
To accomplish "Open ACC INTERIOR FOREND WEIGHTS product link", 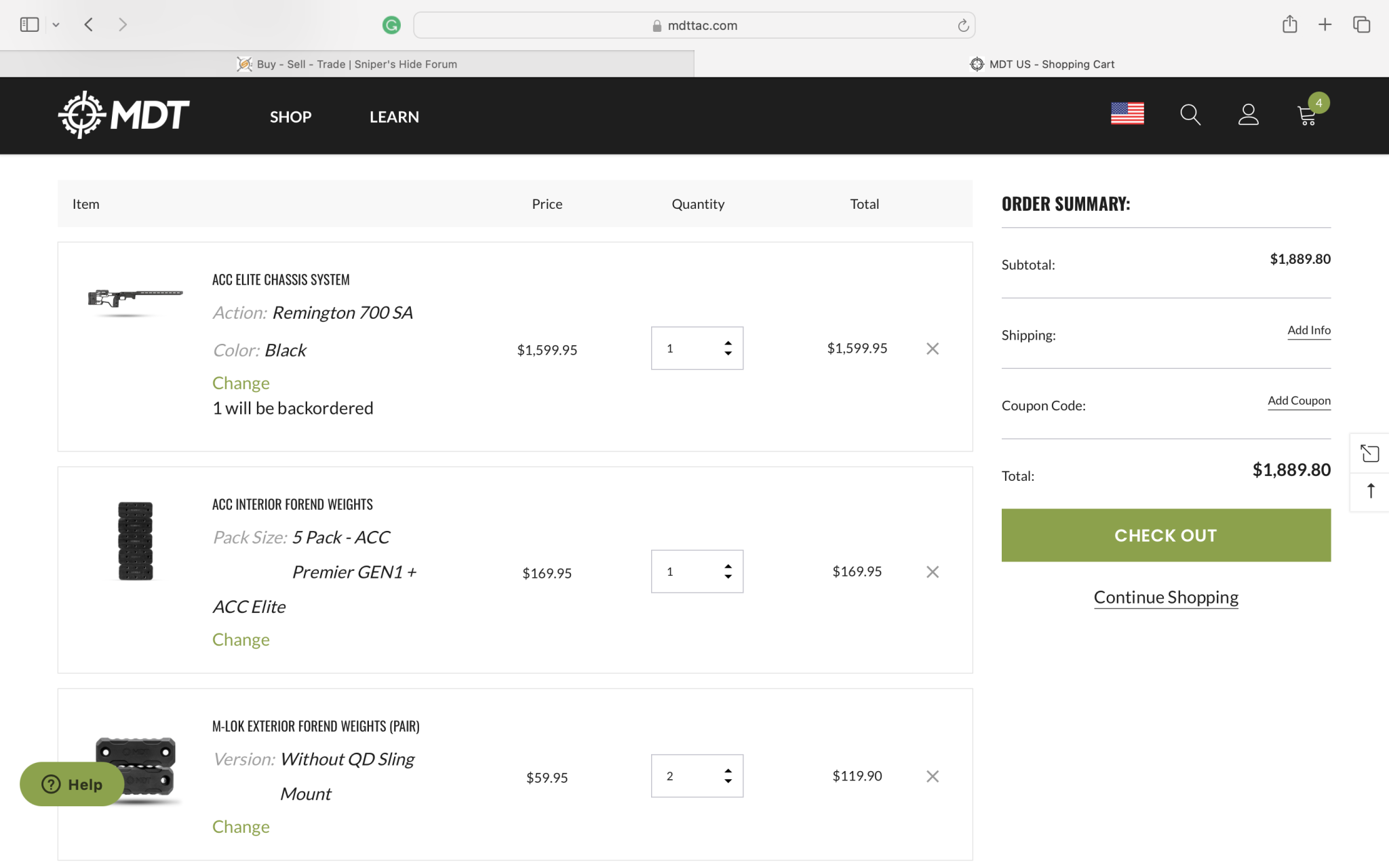I will coord(292,504).
